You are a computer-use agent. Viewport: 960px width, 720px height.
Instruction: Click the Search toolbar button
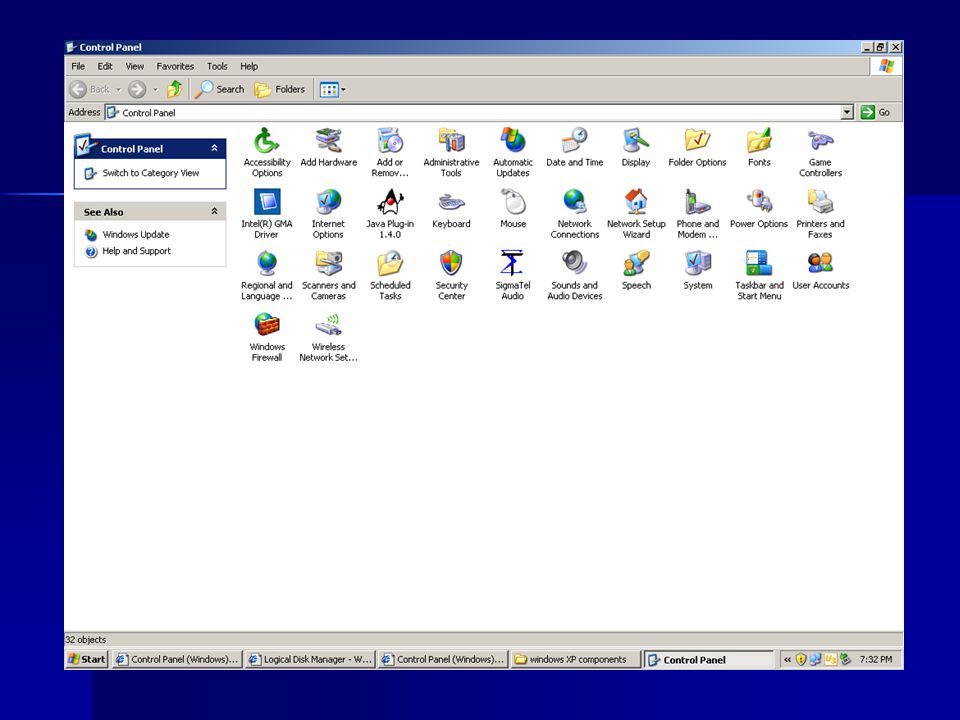(220, 89)
